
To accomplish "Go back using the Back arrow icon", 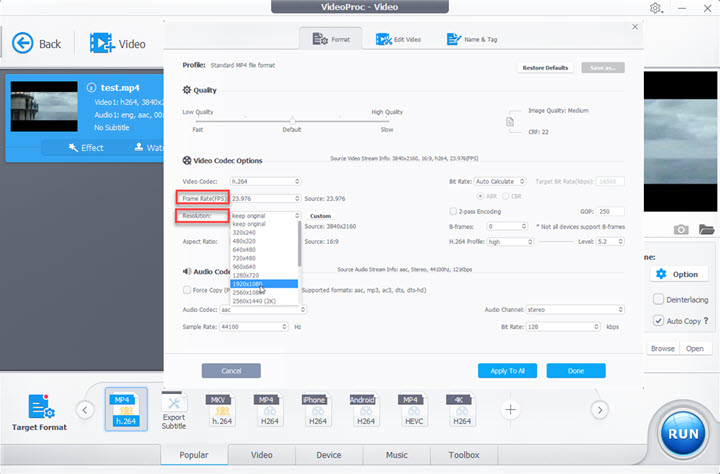I will point(22,44).
